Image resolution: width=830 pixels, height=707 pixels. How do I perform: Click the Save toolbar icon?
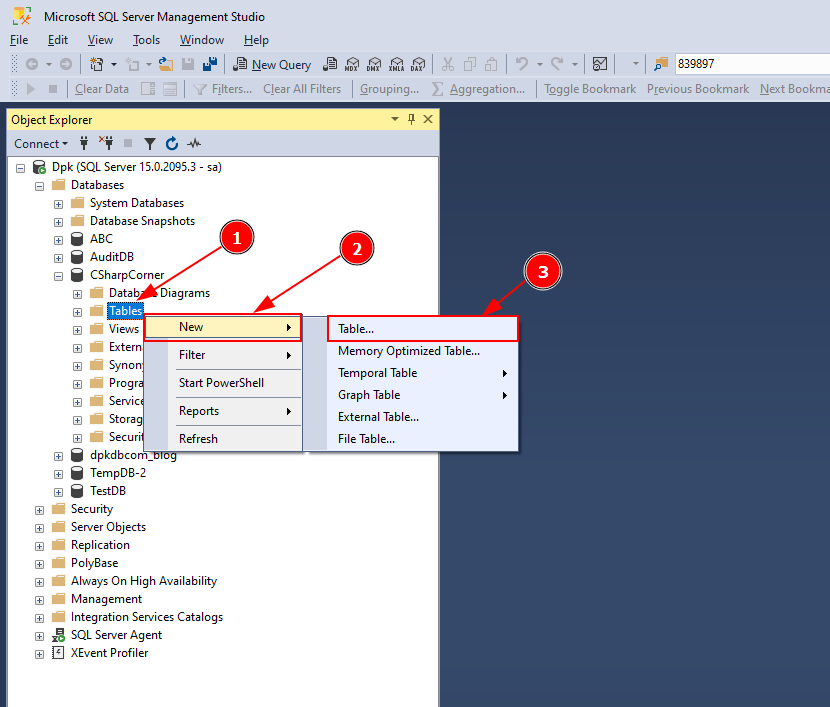[x=187, y=64]
